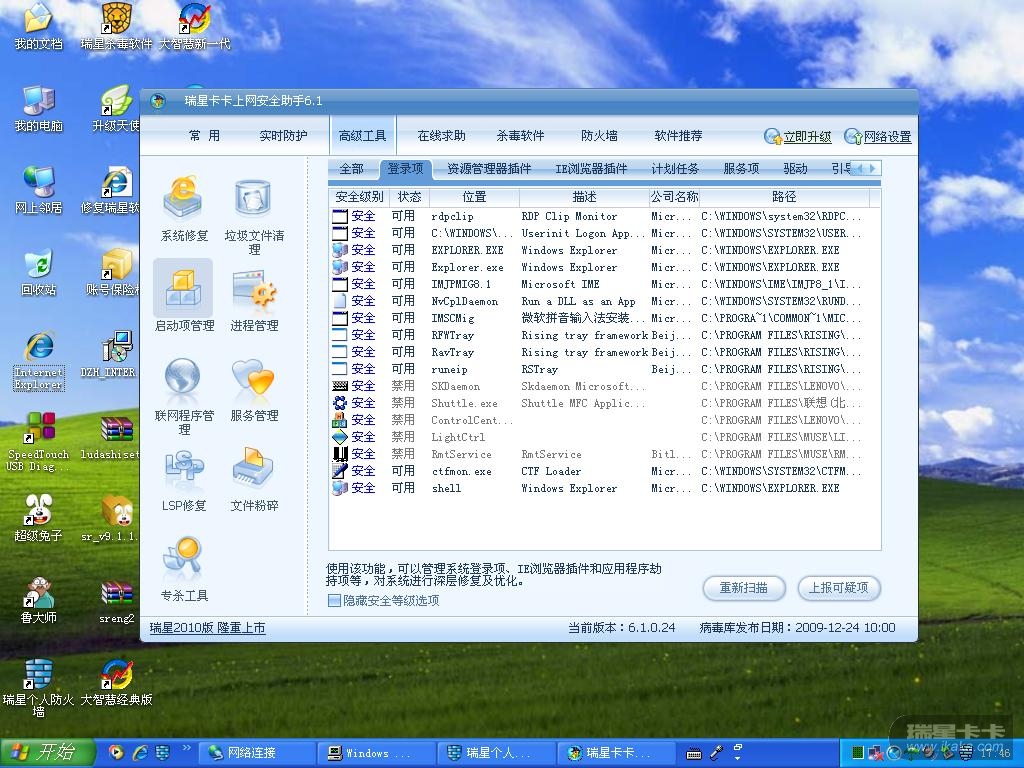
Task: Select 服务项 sub-tab
Action: [x=741, y=168]
